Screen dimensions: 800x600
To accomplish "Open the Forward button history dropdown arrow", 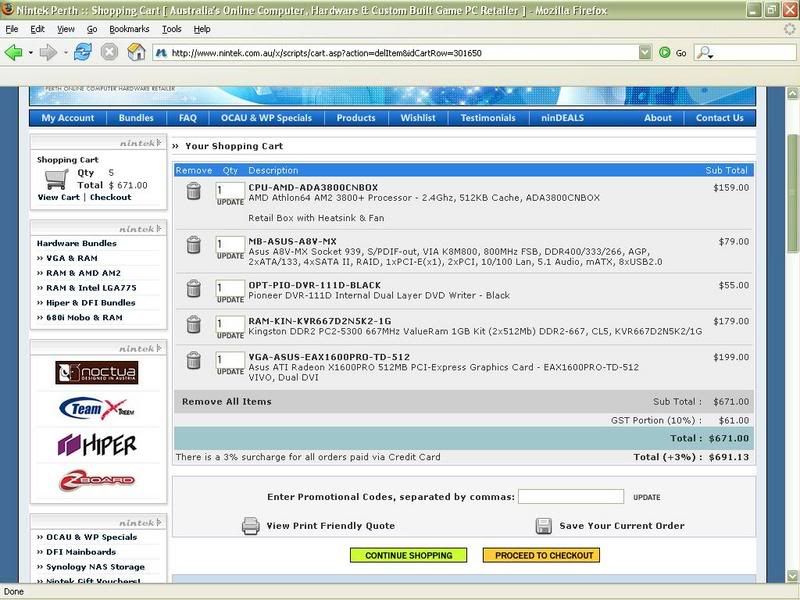I will 65,53.
